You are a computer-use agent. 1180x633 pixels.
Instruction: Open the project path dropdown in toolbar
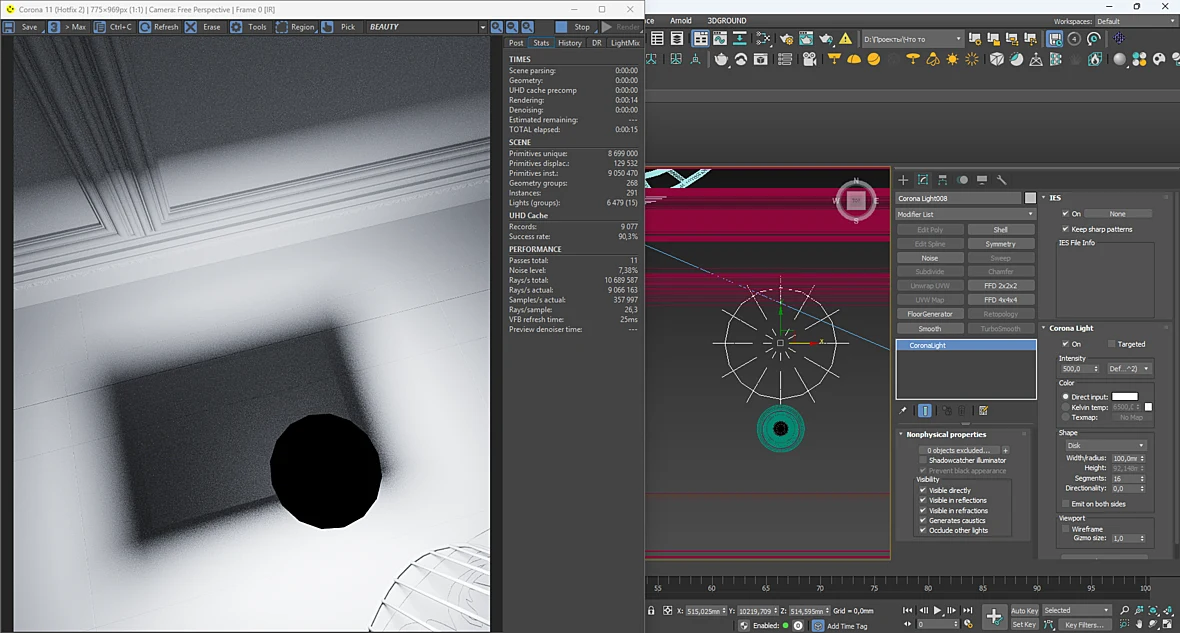coord(912,38)
